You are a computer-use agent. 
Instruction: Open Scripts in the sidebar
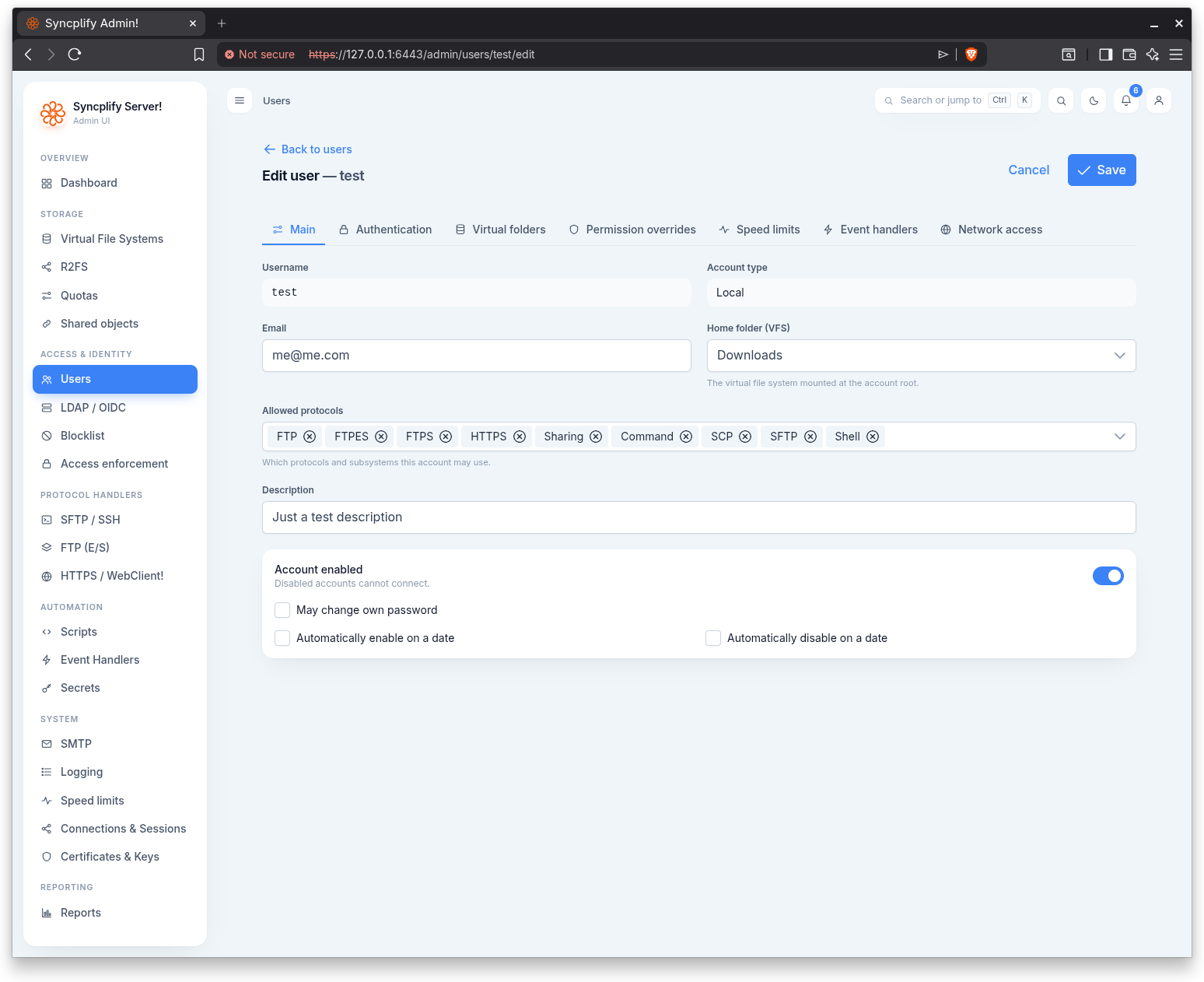115,632
